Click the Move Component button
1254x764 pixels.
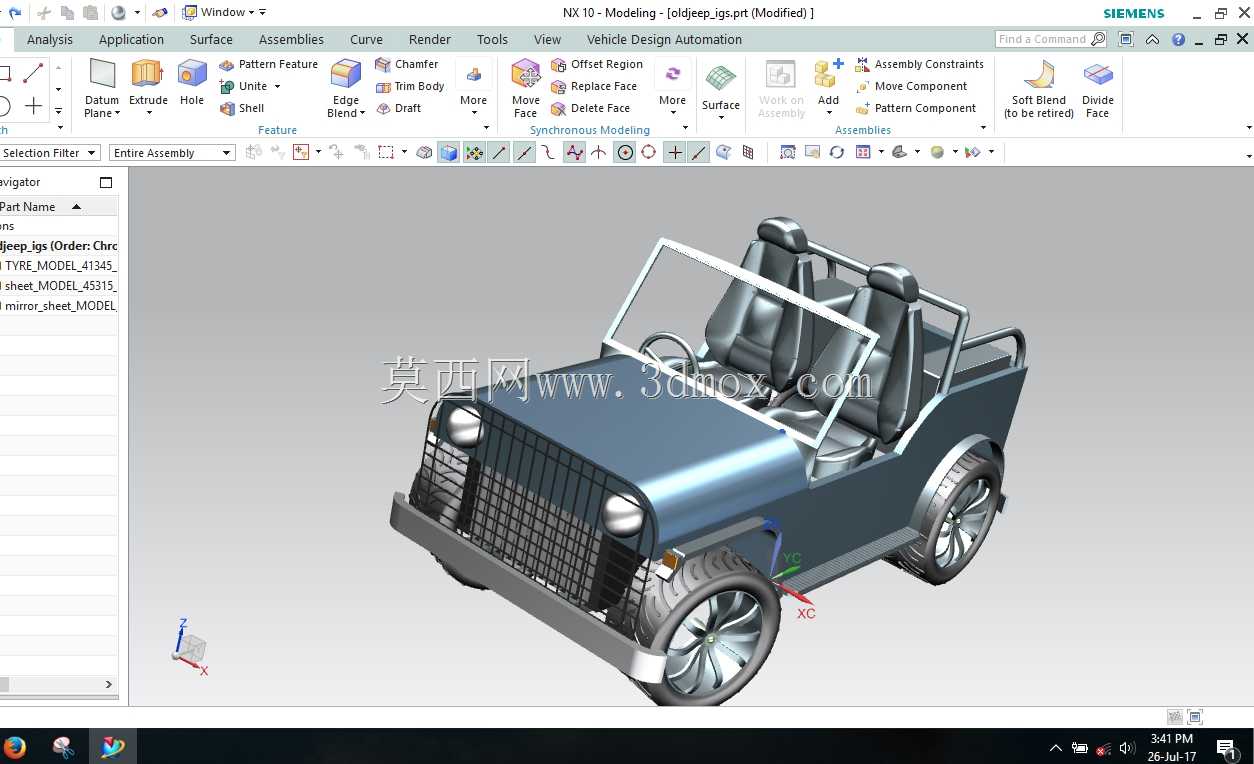point(911,86)
